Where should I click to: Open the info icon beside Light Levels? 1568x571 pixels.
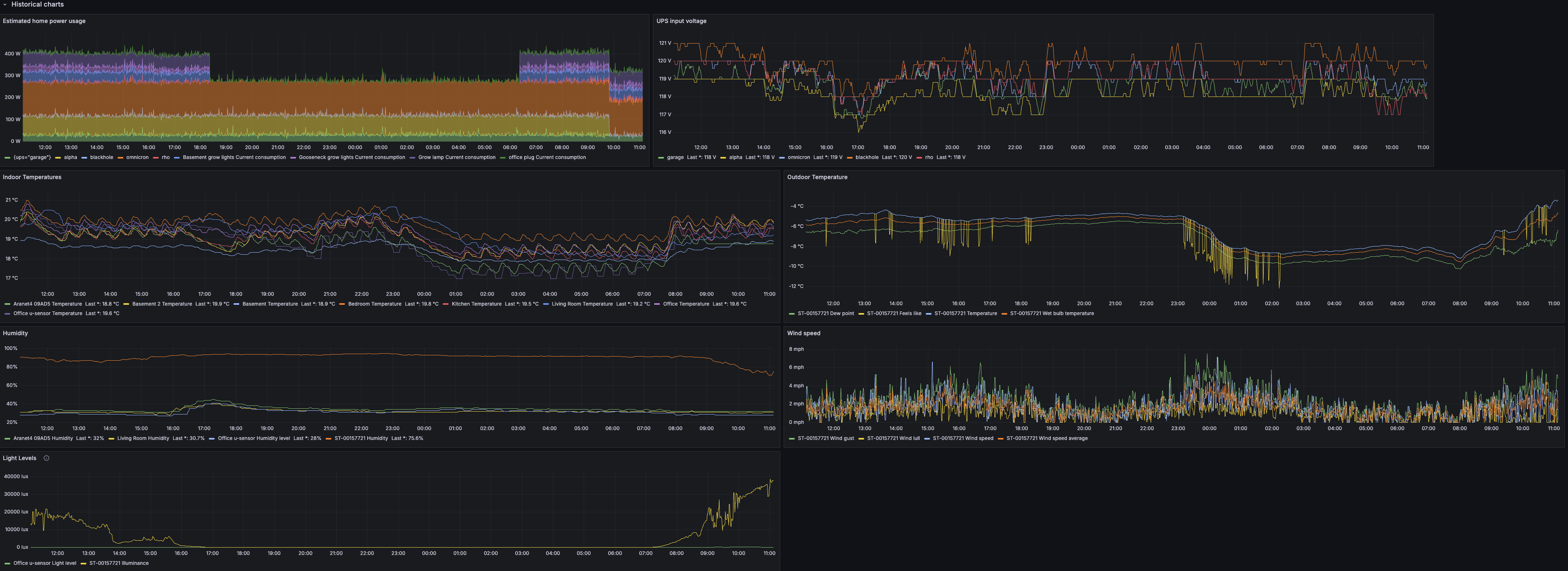46,458
